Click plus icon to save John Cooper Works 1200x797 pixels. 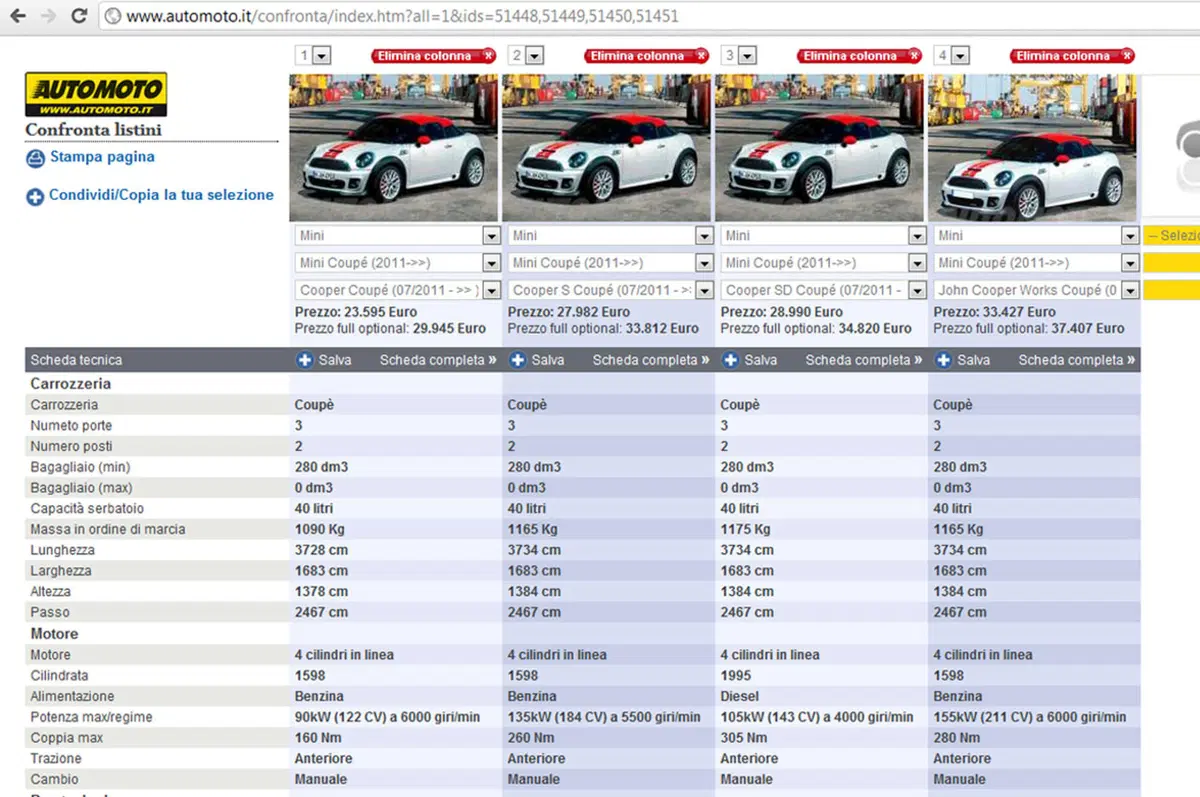944,360
